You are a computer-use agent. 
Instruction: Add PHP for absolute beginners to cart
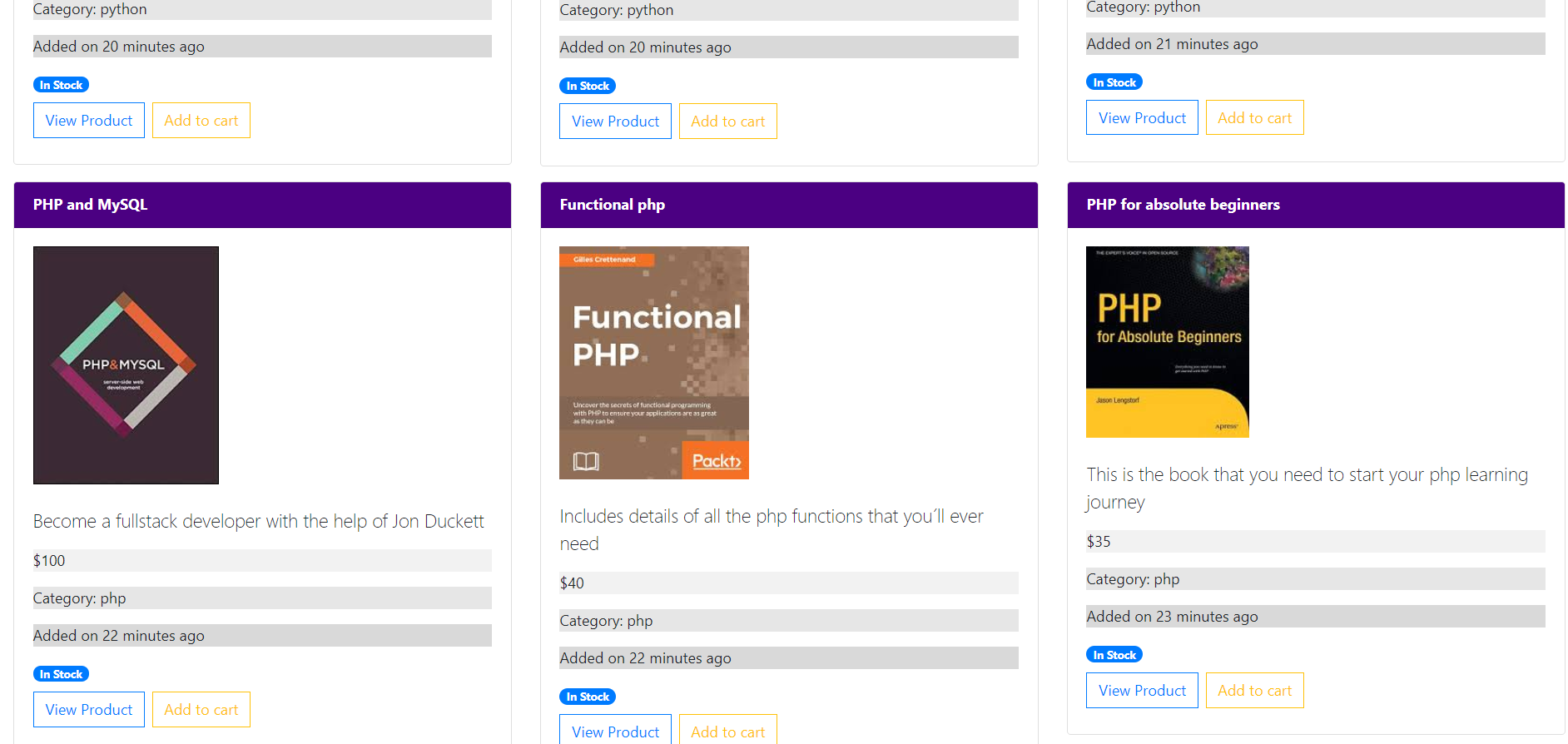coord(1254,690)
